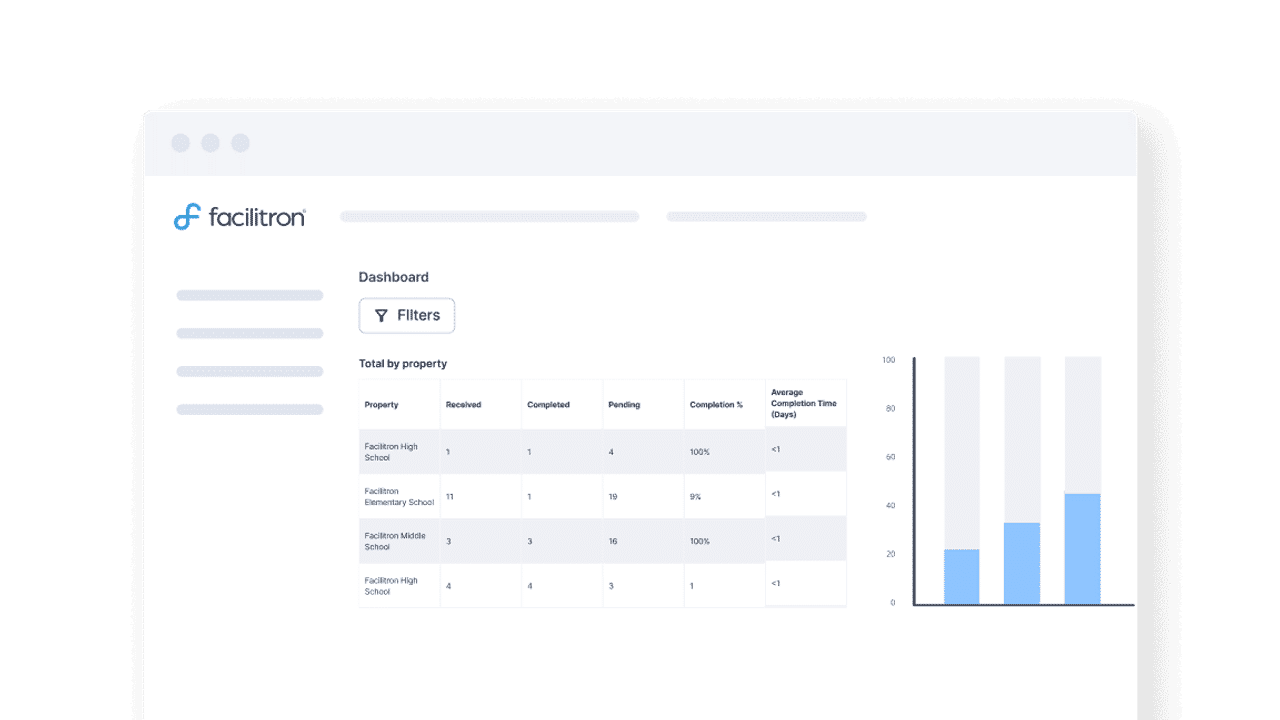
Task: Click the pending value 16 for Middle School
Action: coord(613,541)
